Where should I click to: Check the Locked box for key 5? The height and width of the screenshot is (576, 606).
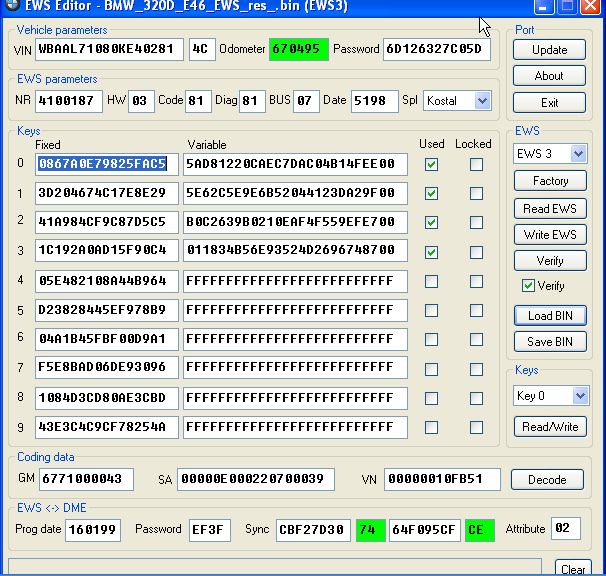[x=476, y=310]
